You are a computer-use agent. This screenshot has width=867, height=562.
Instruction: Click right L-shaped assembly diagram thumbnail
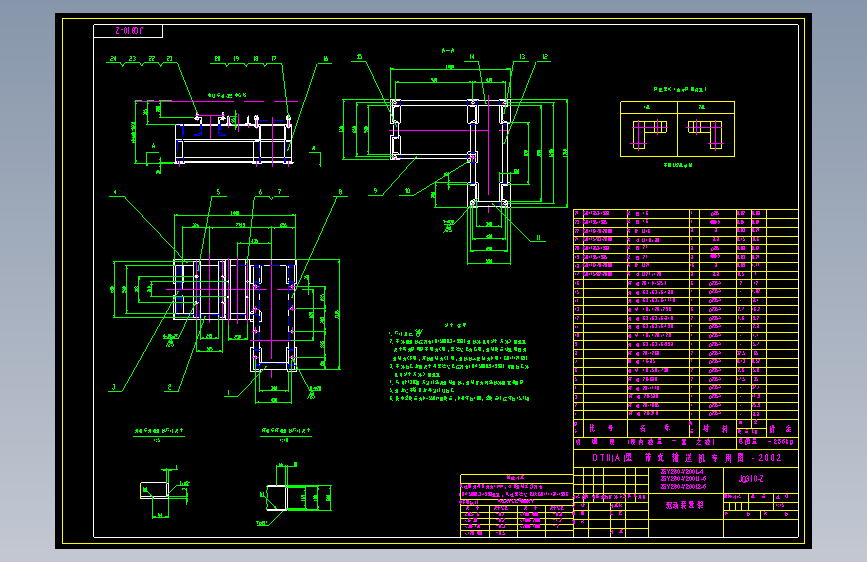[x=706, y=134]
